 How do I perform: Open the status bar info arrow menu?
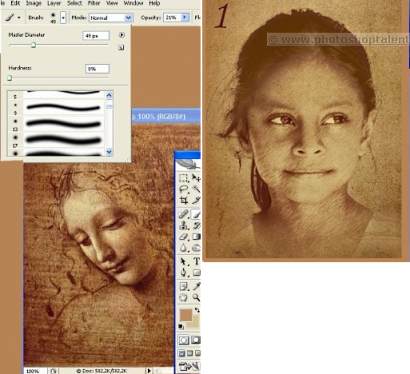click(149, 371)
